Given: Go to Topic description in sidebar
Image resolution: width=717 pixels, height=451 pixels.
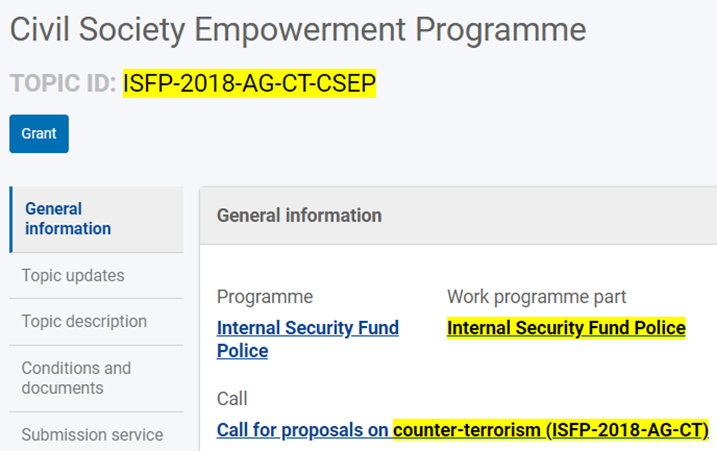Looking at the screenshot, I should (x=84, y=322).
